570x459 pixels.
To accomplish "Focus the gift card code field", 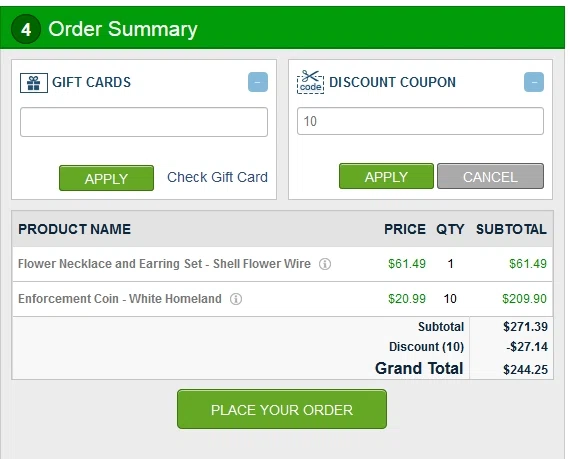I will tap(144, 122).
